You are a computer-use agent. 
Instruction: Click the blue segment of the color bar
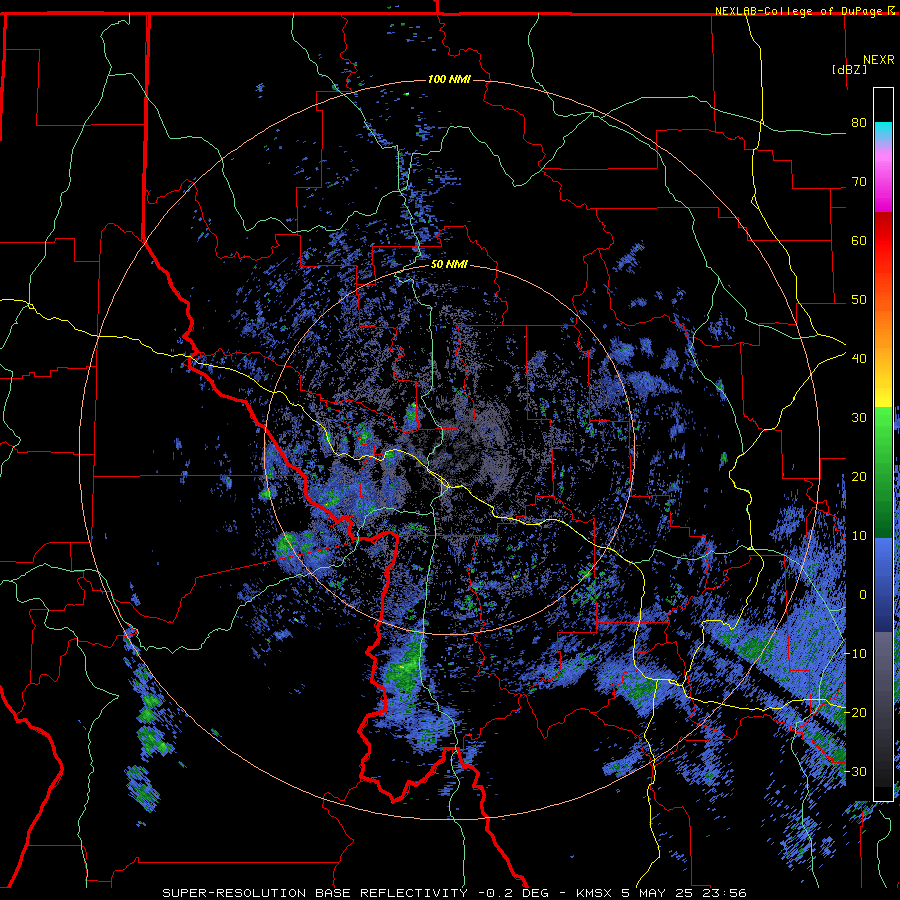coord(883,584)
